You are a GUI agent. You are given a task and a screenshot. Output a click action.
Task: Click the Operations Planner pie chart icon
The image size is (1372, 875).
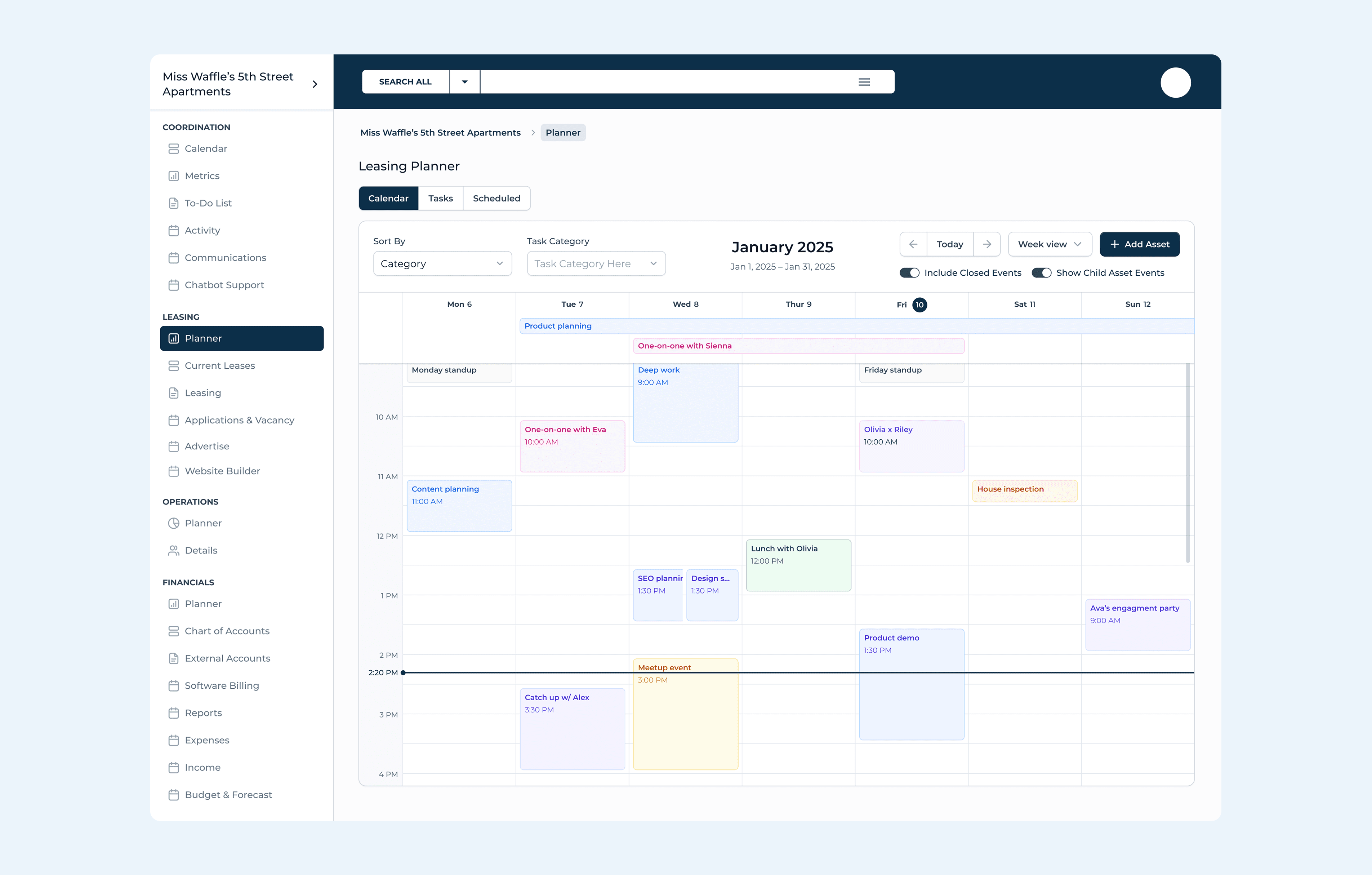coord(173,523)
